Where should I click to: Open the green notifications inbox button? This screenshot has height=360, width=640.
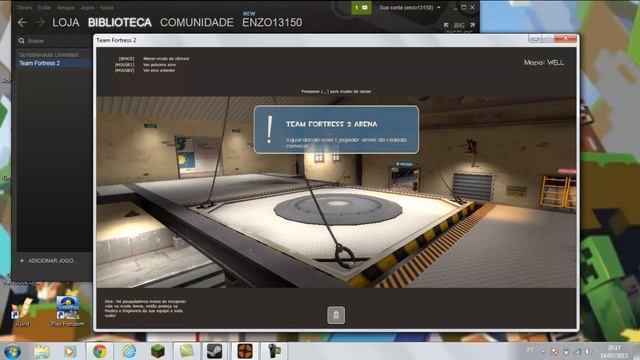pos(361,8)
